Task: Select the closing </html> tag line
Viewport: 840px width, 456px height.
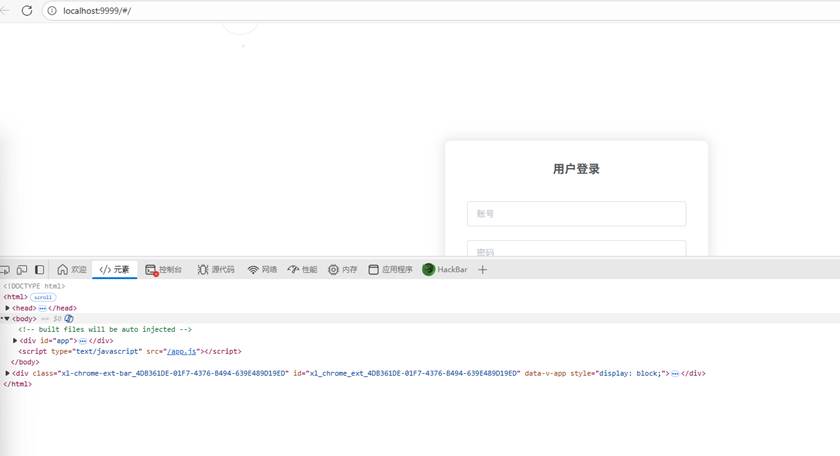Action: [18, 384]
